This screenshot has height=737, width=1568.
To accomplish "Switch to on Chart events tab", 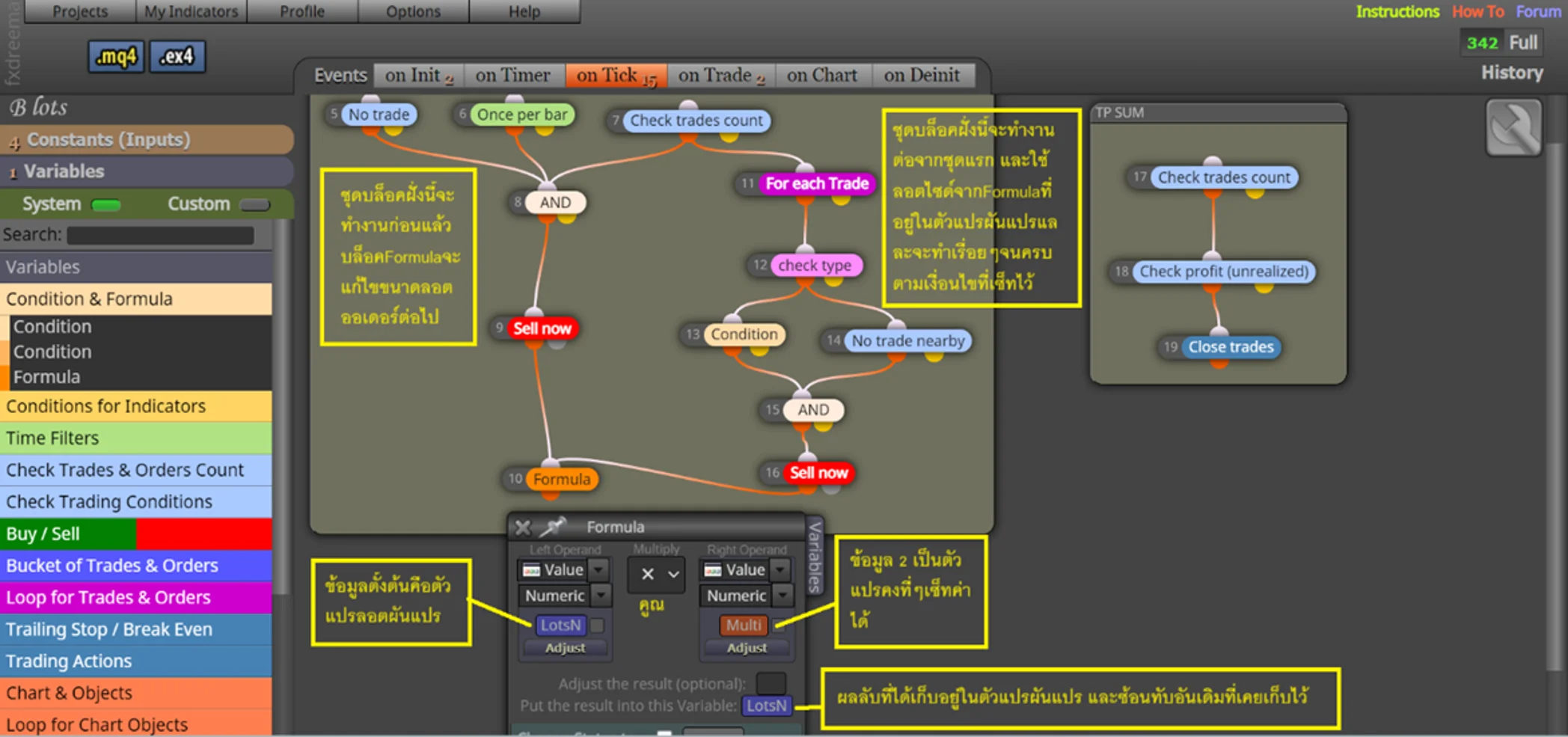I will tap(822, 76).
